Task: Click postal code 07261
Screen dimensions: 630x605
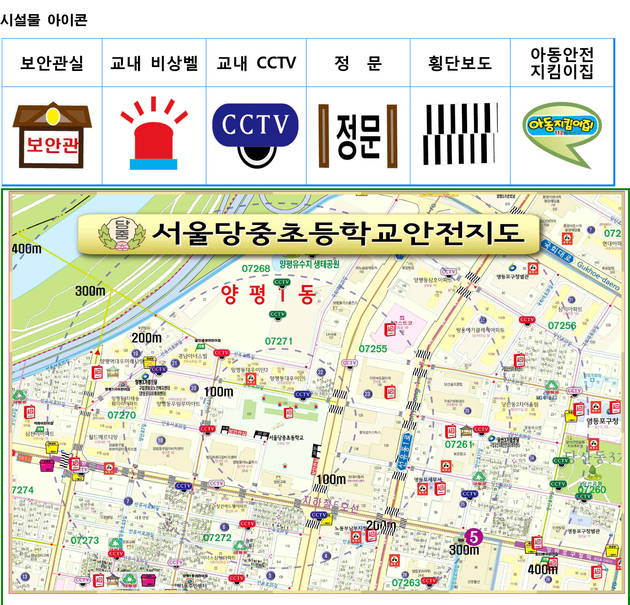Action: click(459, 444)
